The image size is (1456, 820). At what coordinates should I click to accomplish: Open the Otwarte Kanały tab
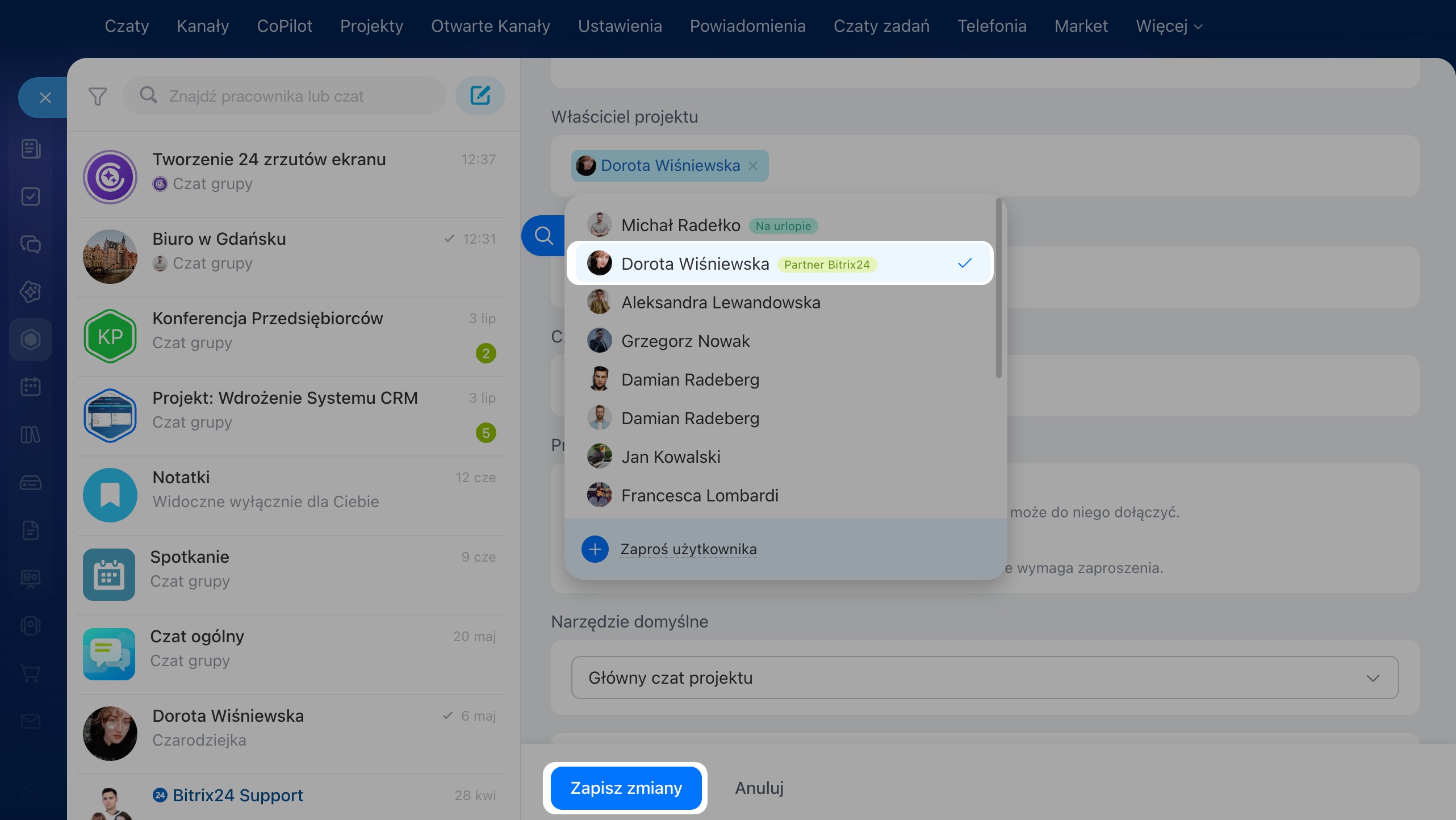491,26
